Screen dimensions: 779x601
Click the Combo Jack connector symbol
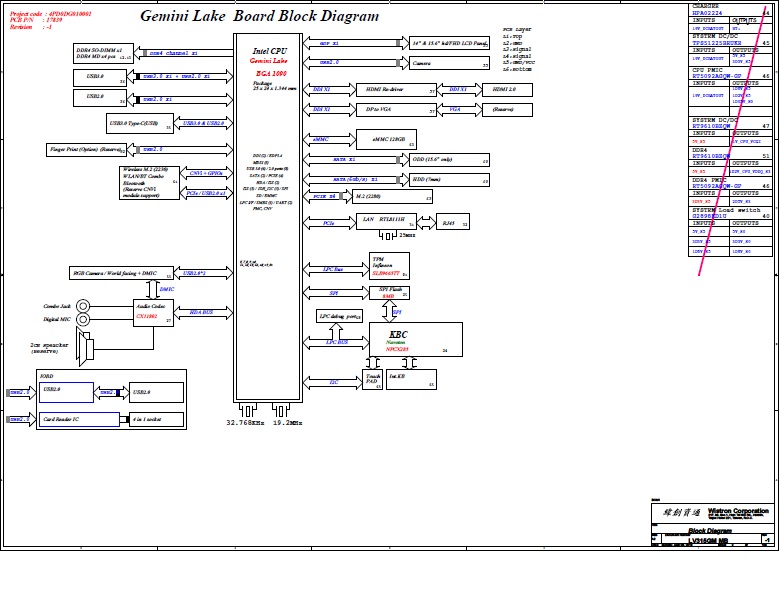point(84,306)
